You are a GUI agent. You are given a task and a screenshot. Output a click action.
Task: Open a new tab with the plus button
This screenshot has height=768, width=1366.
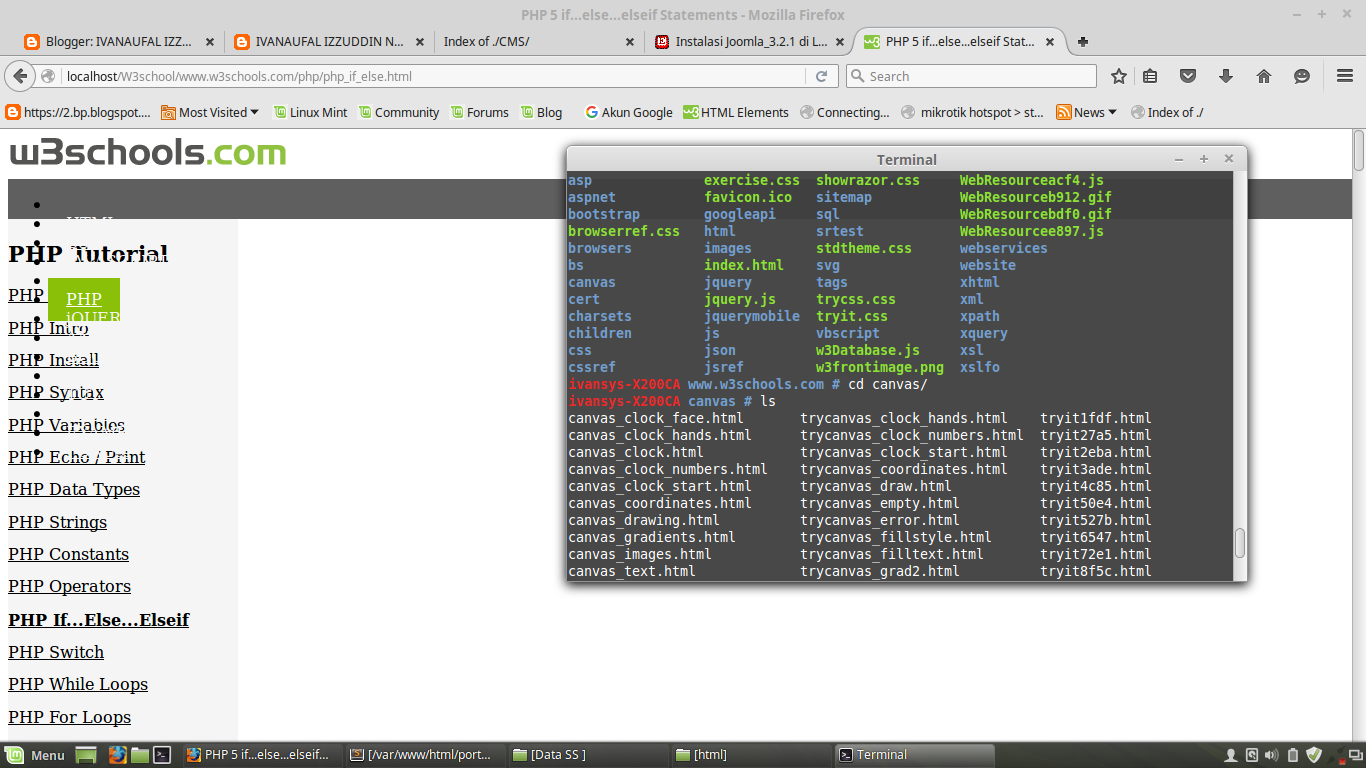[1083, 42]
